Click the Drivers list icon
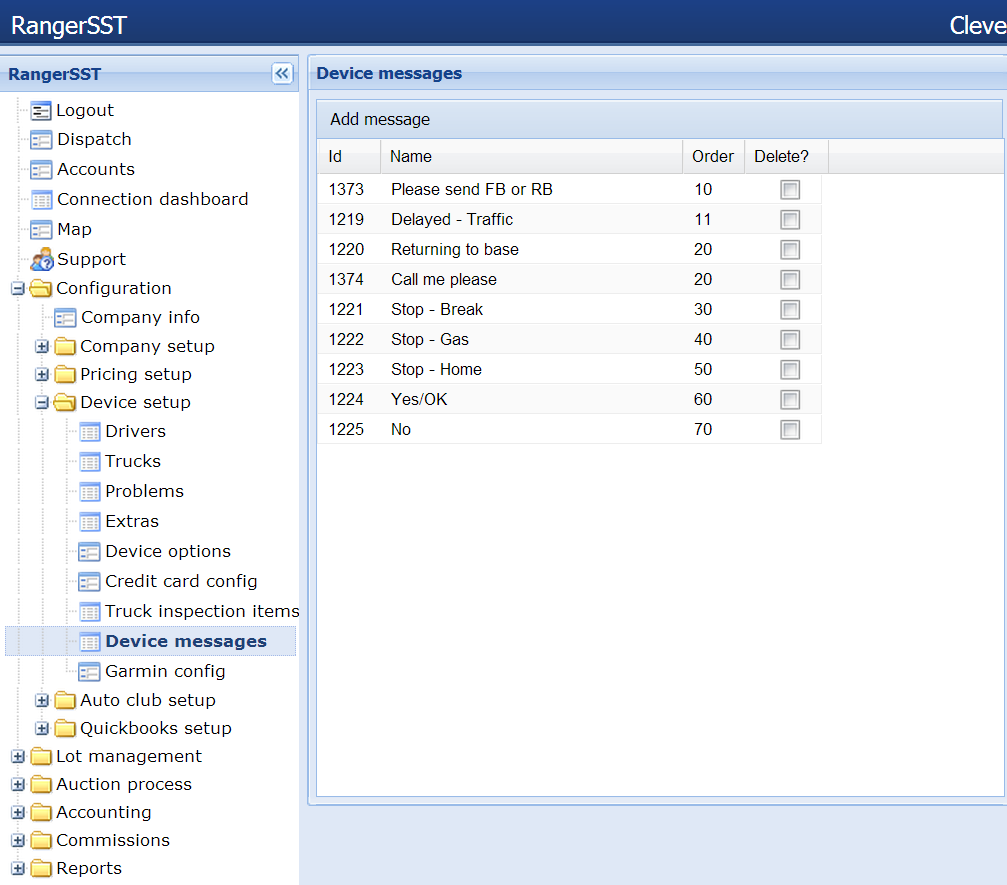This screenshot has width=1007, height=885. (89, 432)
